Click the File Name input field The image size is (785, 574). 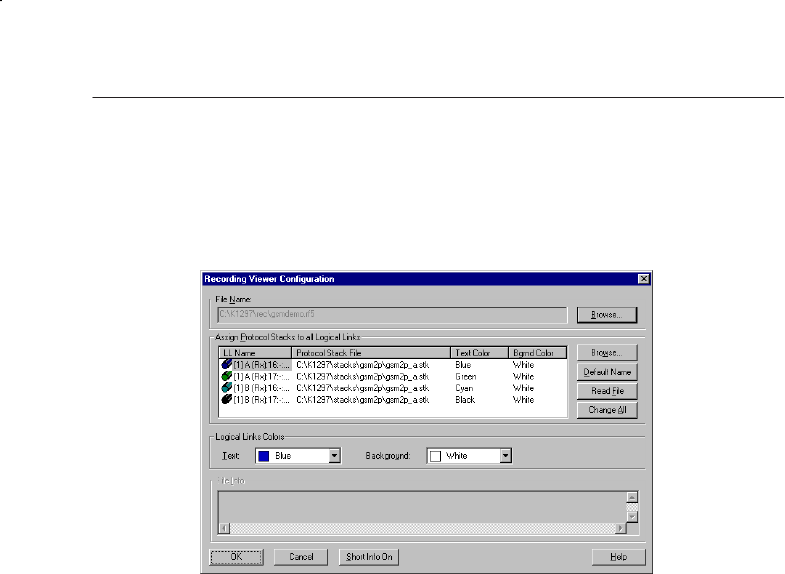pyautogui.click(x=392, y=315)
